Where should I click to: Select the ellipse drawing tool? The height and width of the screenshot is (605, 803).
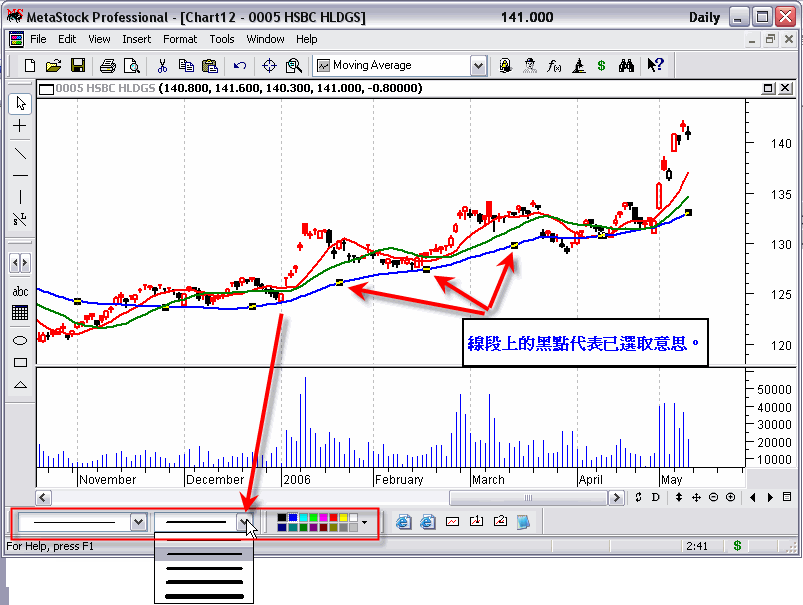[20, 341]
